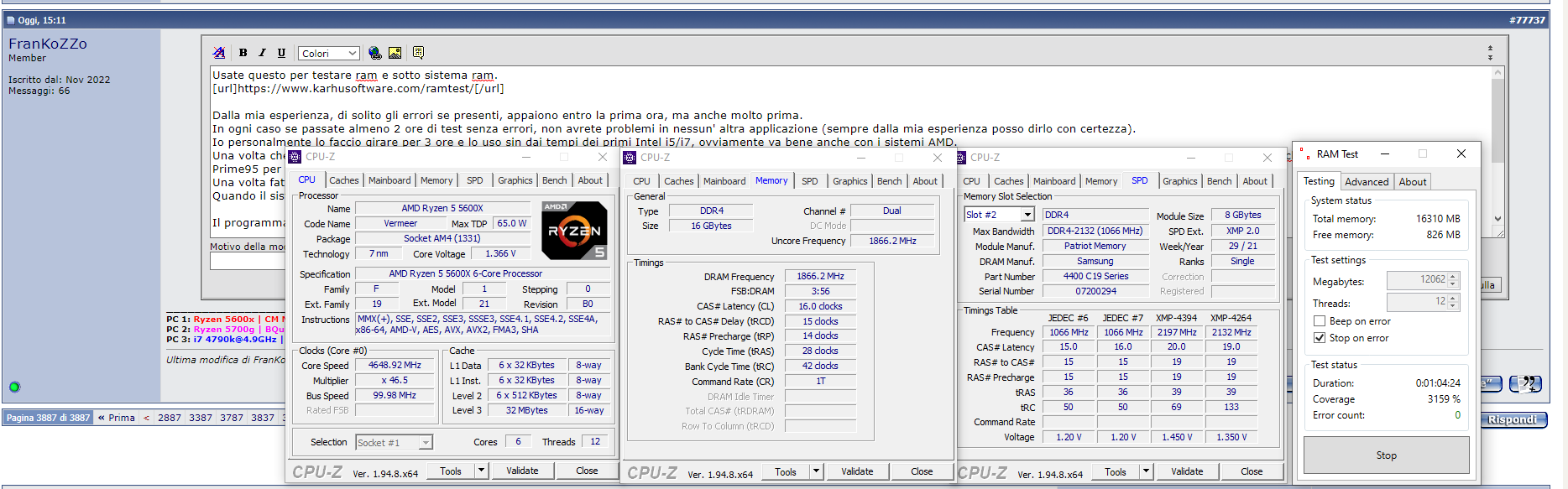The image size is (1568, 489).
Task: Click the insert hyperlink globe icon
Action: click(x=375, y=53)
